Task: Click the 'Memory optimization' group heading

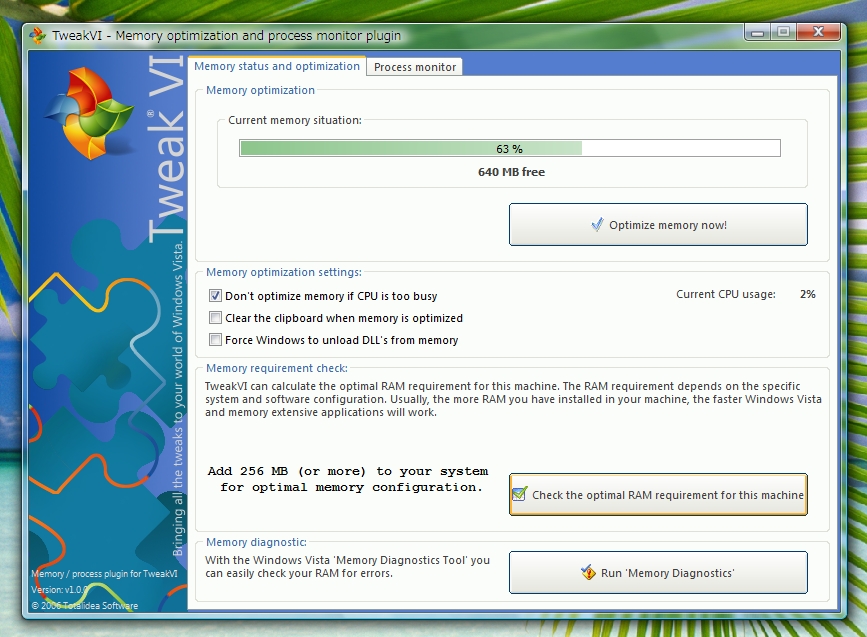Action: pos(260,90)
